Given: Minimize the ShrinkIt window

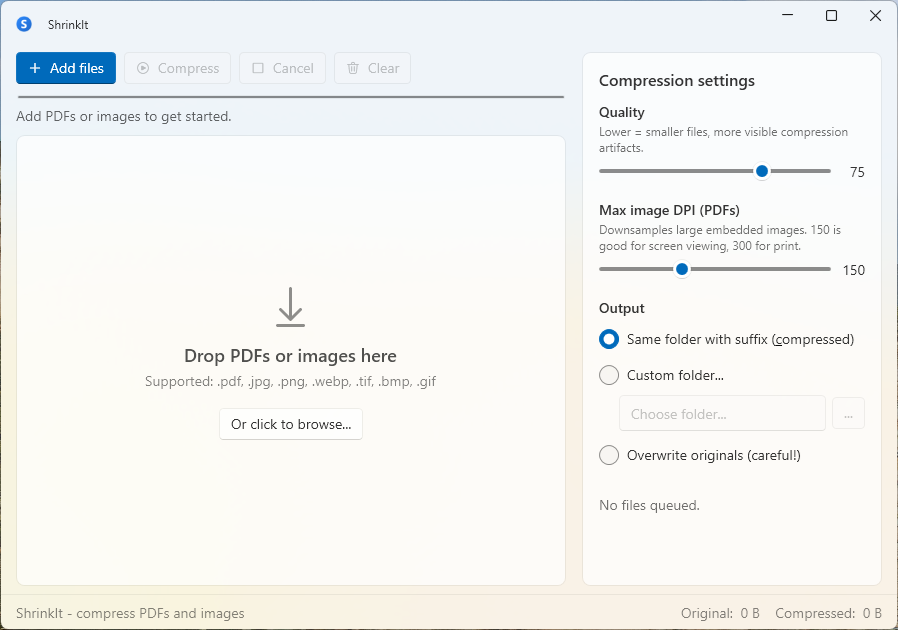Looking at the screenshot, I should [x=787, y=15].
